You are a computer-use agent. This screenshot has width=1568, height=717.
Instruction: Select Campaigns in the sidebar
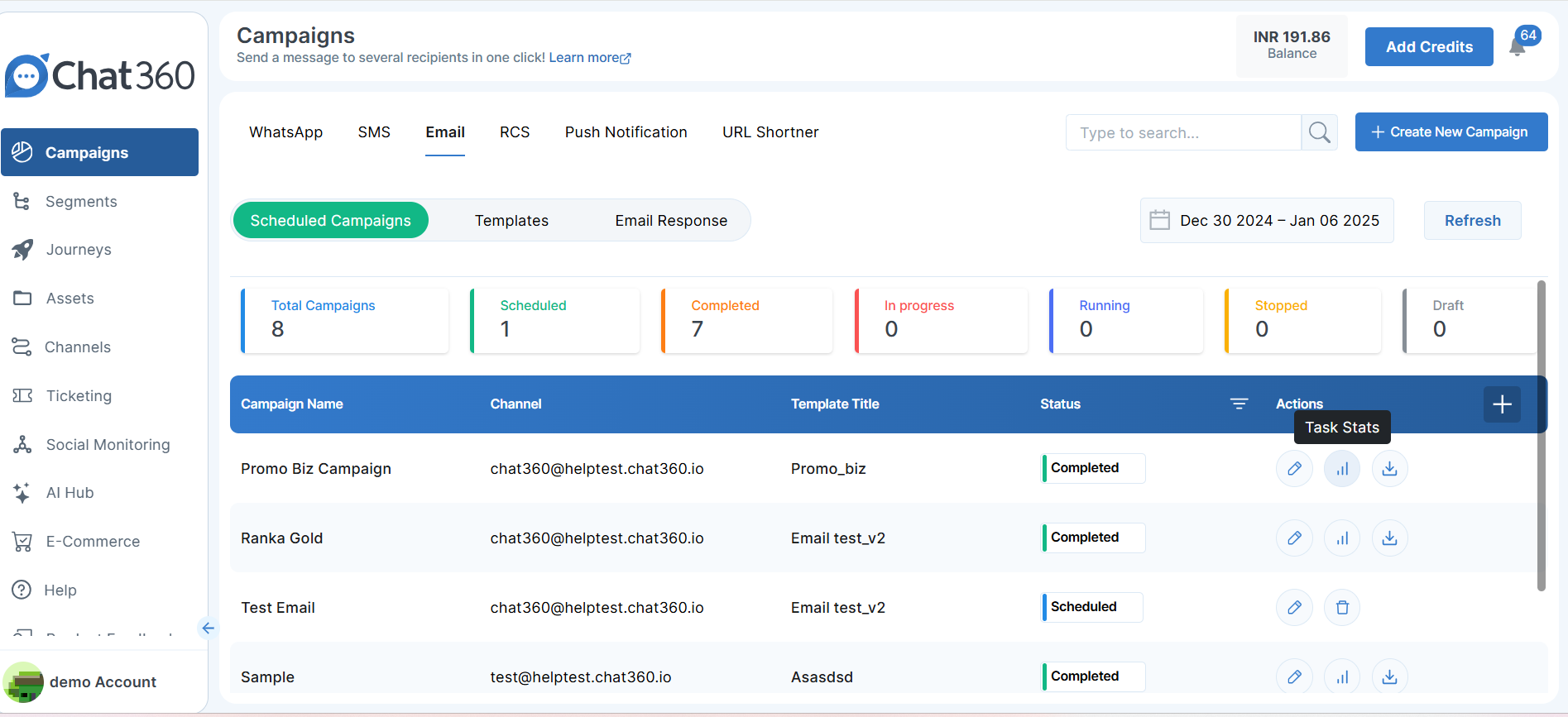pos(99,152)
